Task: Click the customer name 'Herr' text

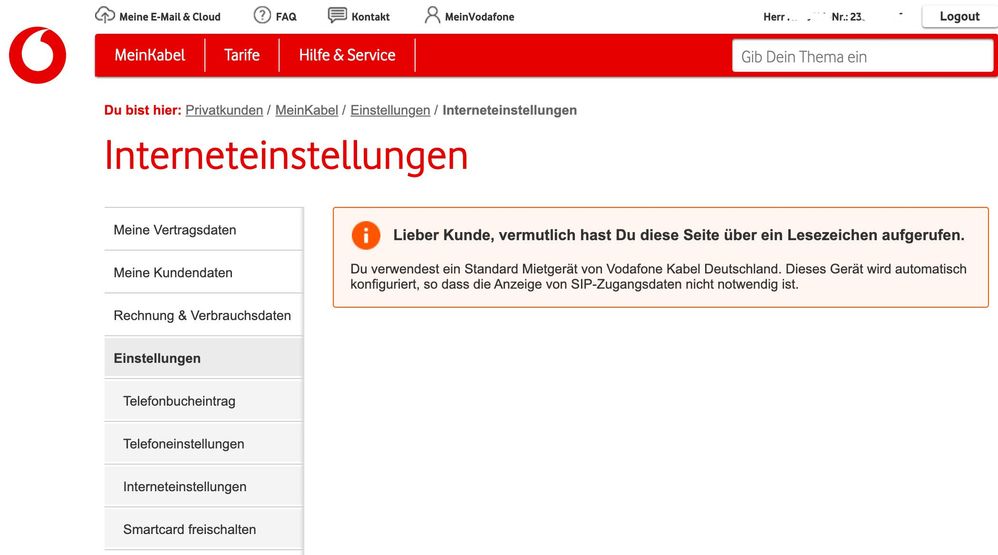Action: pos(773,17)
